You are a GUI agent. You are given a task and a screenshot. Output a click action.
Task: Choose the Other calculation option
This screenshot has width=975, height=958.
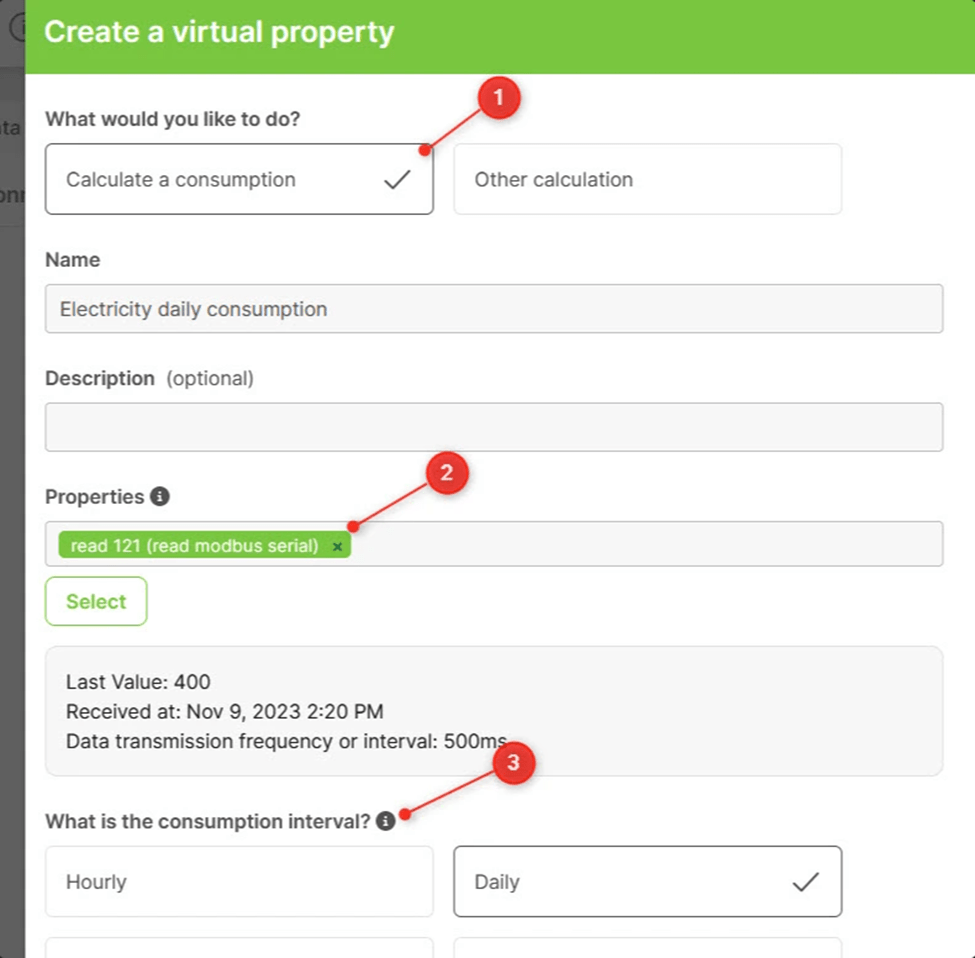pyautogui.click(x=647, y=179)
